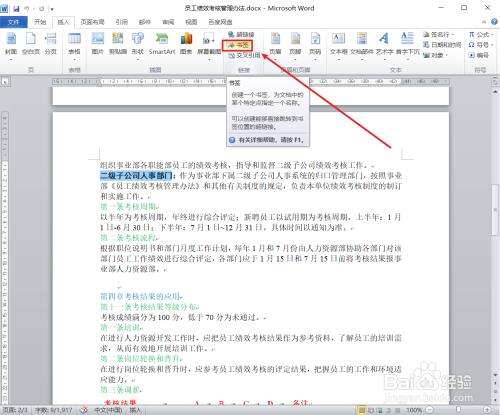500x415 pixels.
Task: Click the Undo icon in quick access toolbar
Action: click(27, 9)
